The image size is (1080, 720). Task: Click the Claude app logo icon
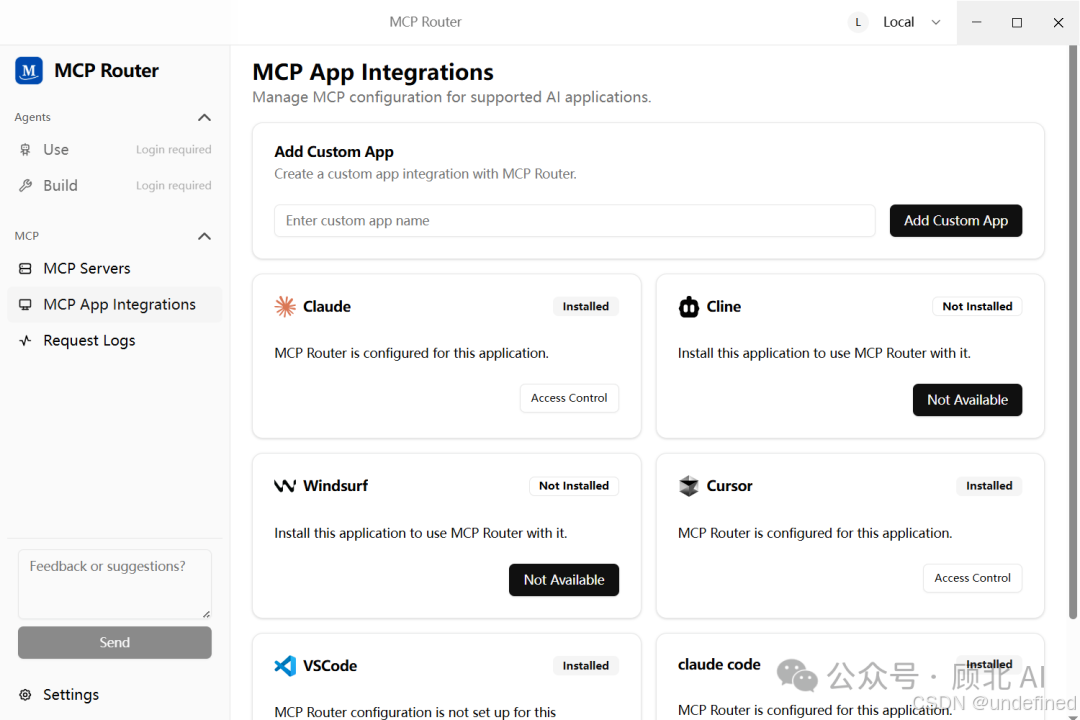click(285, 306)
